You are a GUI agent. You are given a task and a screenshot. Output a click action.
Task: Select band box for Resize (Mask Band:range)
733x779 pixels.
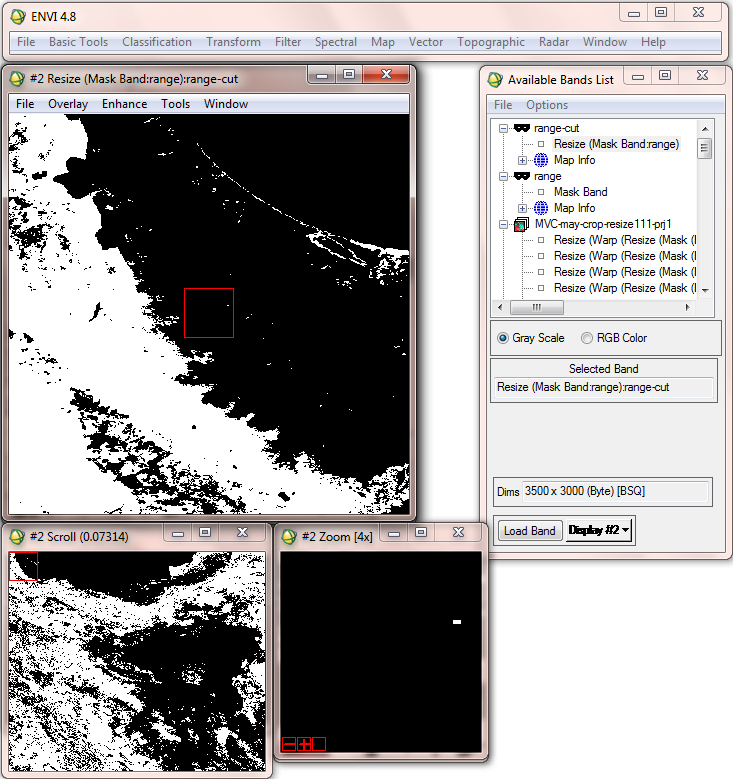click(541, 144)
